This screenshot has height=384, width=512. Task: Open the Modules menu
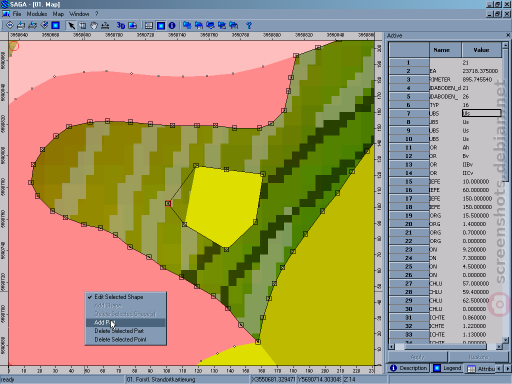[x=37, y=14]
